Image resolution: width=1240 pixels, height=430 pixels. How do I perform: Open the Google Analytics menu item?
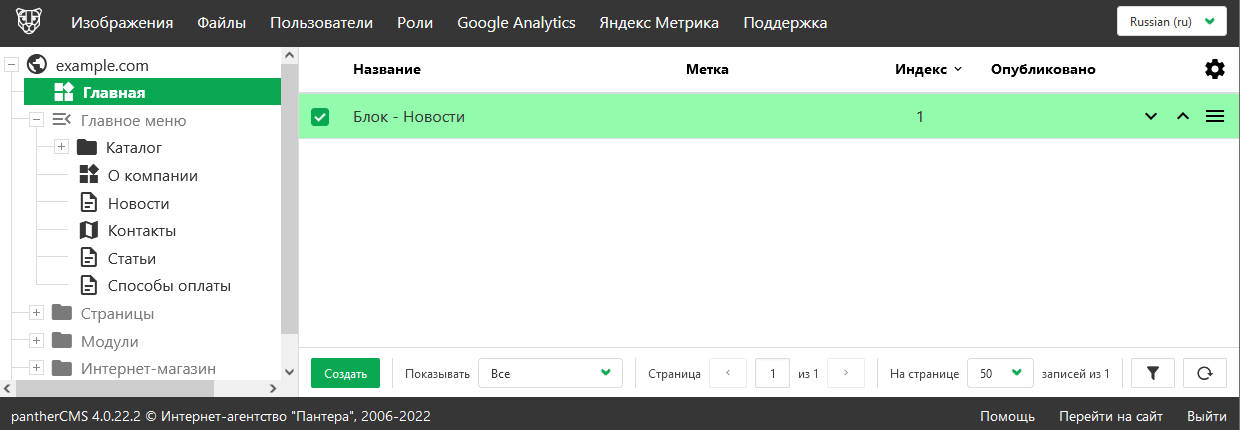coord(516,22)
